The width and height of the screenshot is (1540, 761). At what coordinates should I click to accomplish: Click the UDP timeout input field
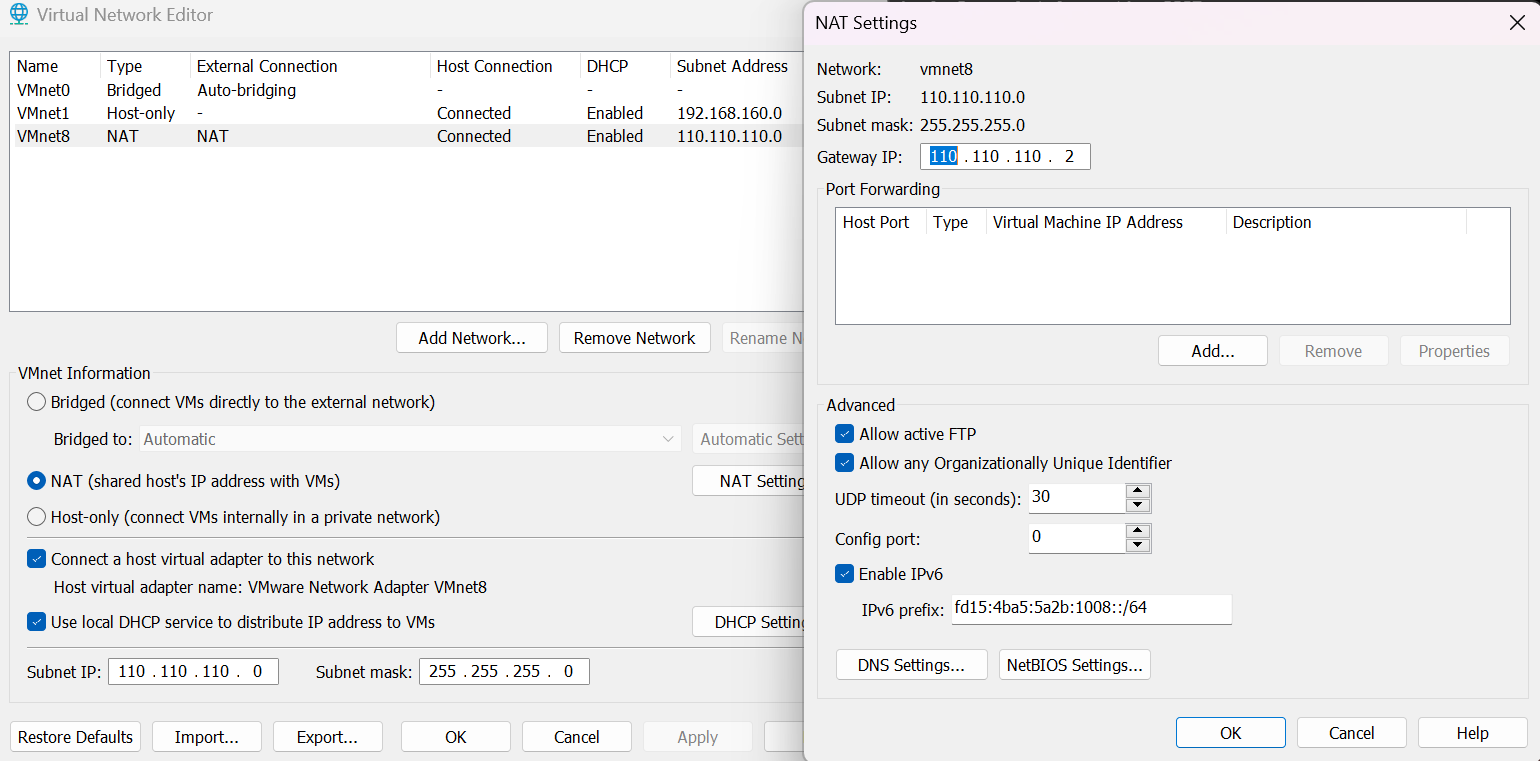pos(1077,497)
